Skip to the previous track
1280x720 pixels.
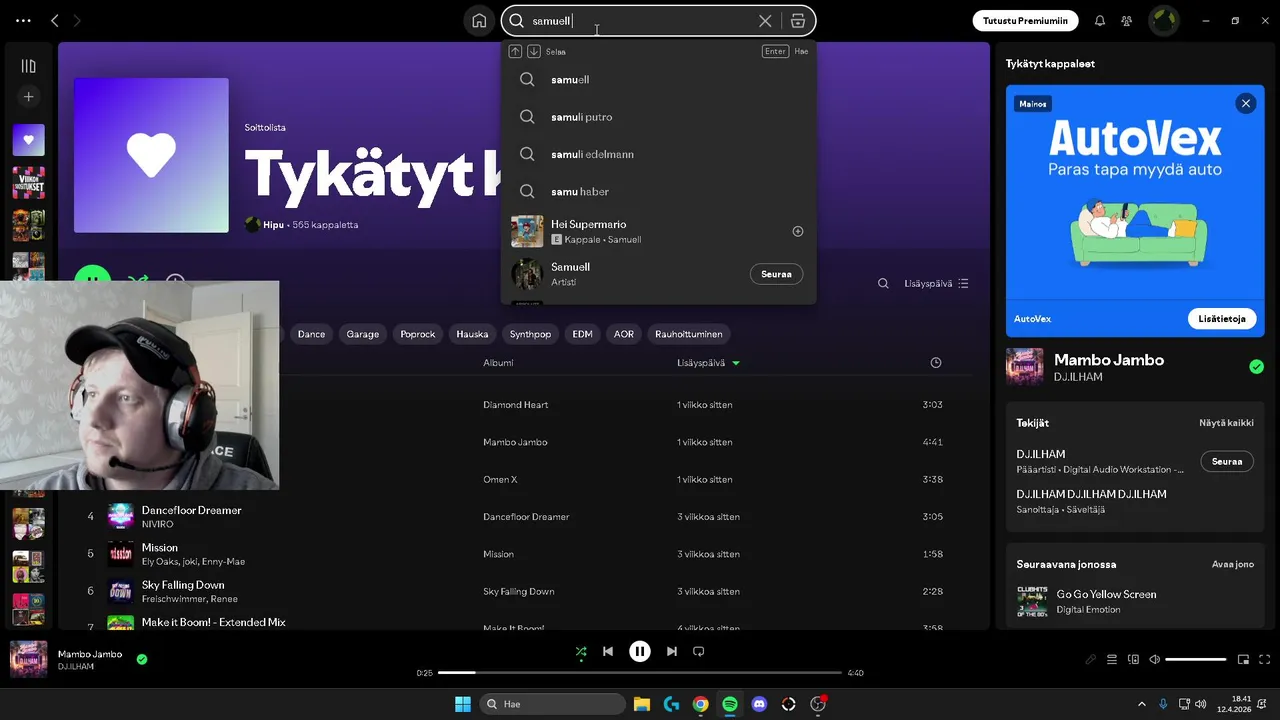608,652
